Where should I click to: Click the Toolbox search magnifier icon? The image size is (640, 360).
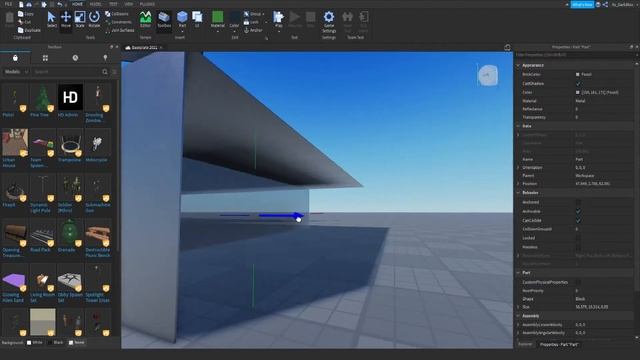[x=105, y=72]
